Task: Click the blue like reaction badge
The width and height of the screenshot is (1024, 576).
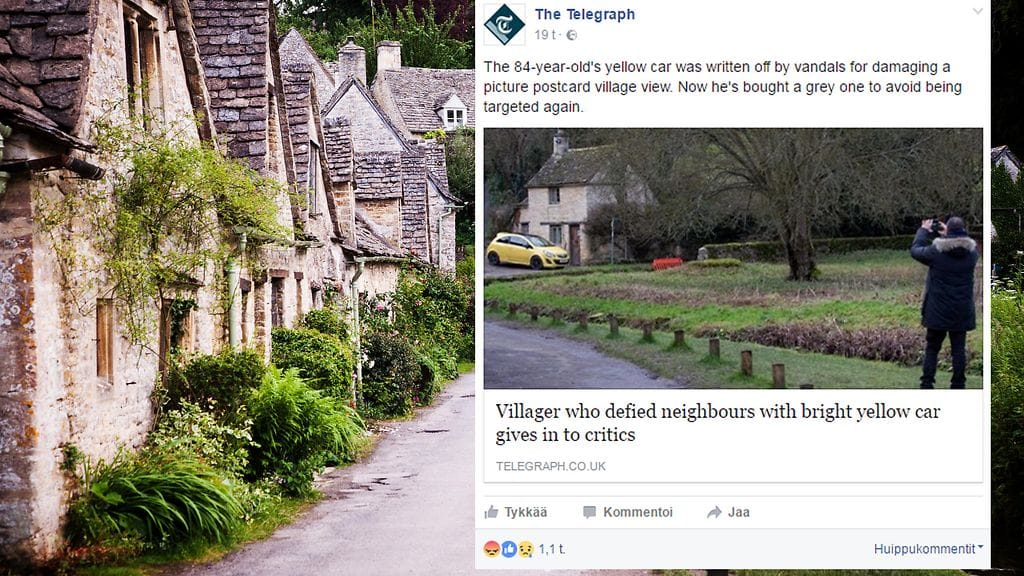Action: [x=509, y=549]
